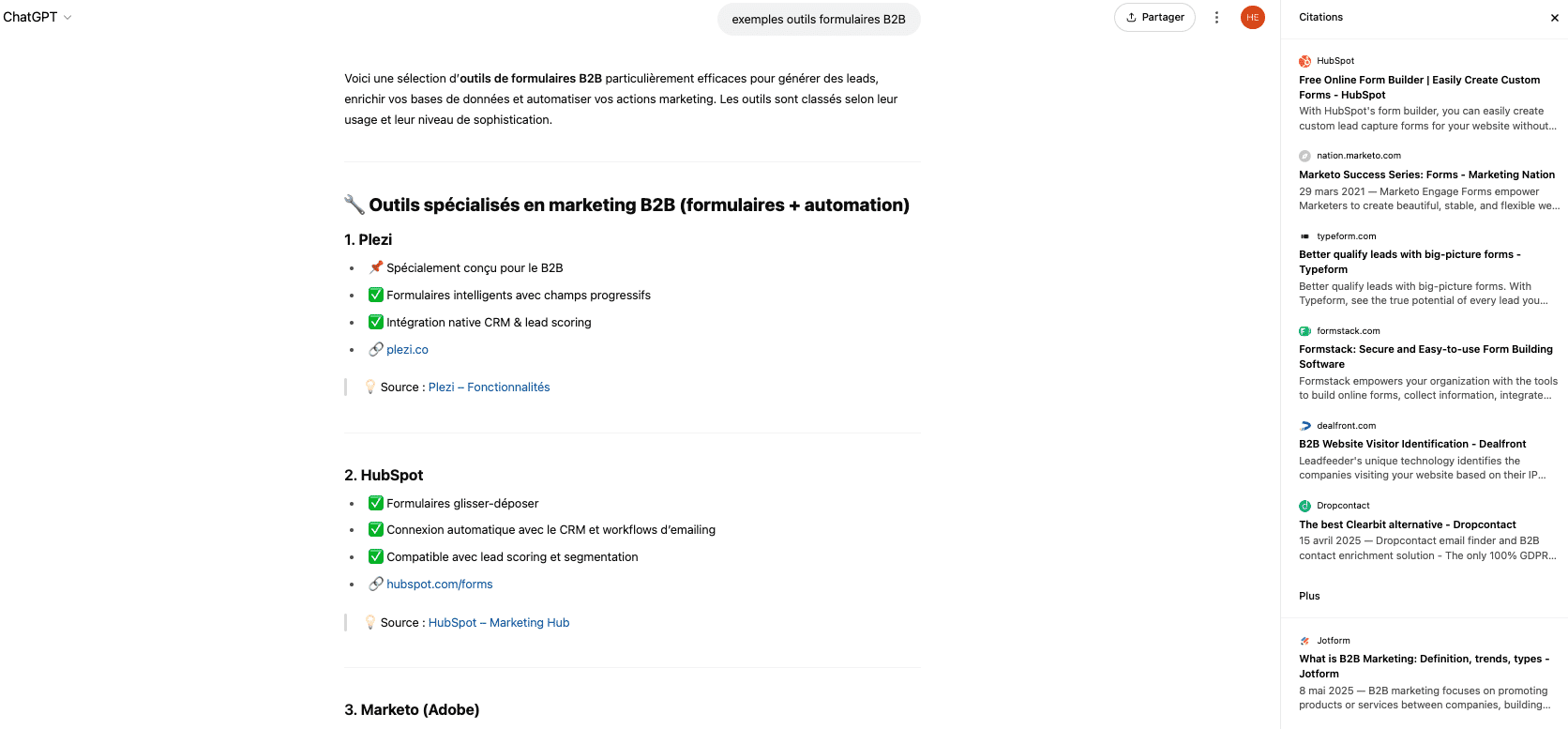The image size is (1568, 729).
Task: Open the ChatGPT model selector dropdown
Action: click(38, 17)
